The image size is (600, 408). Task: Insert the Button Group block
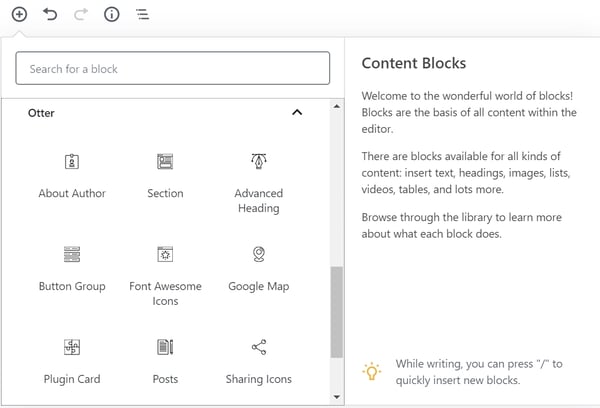pyautogui.click(x=72, y=268)
